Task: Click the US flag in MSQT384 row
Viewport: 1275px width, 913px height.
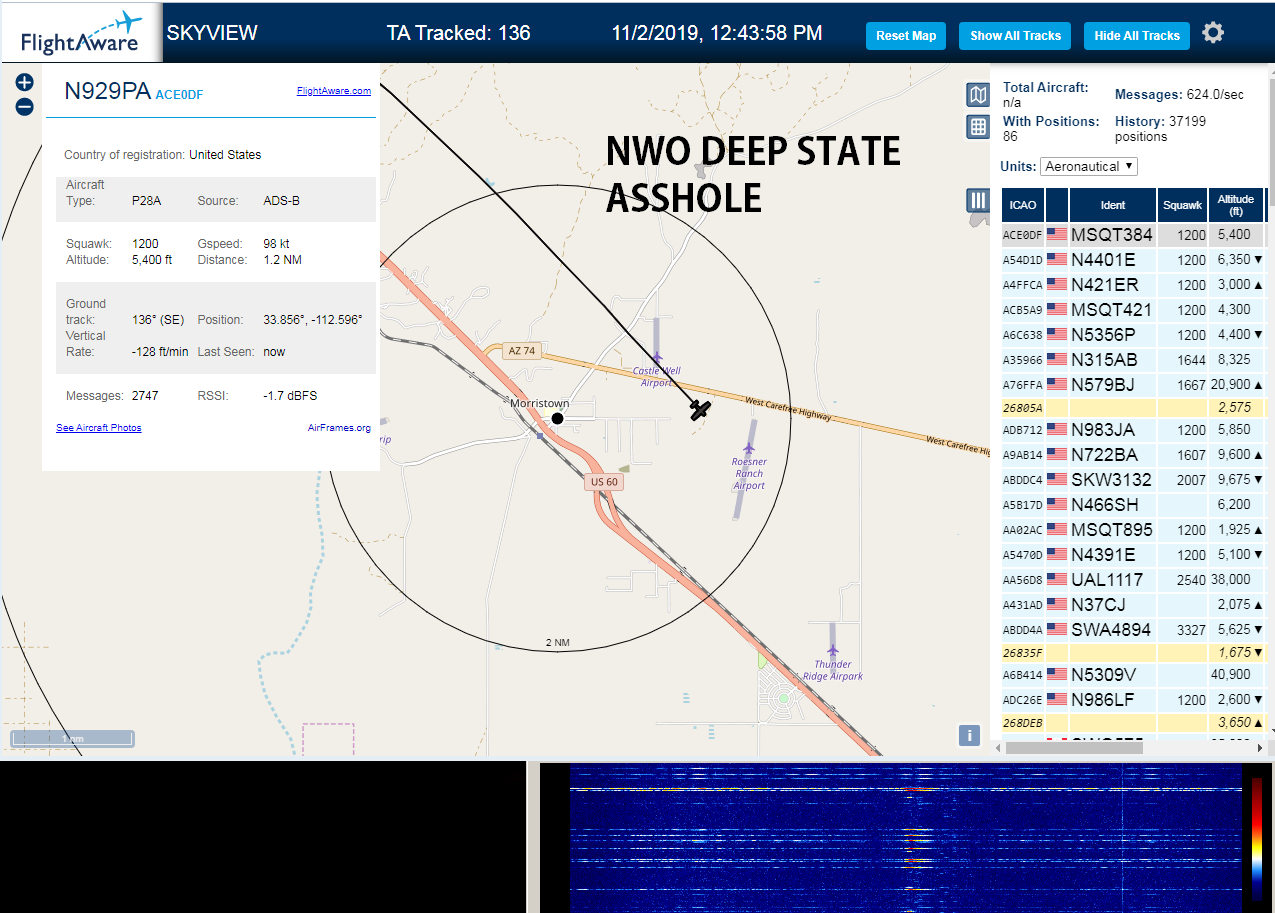Action: point(1057,235)
